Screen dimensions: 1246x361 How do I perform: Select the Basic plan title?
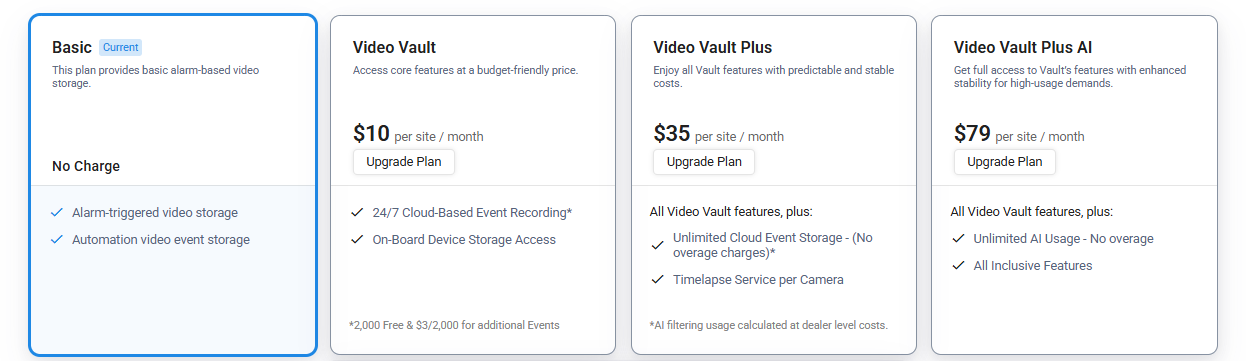coord(72,47)
